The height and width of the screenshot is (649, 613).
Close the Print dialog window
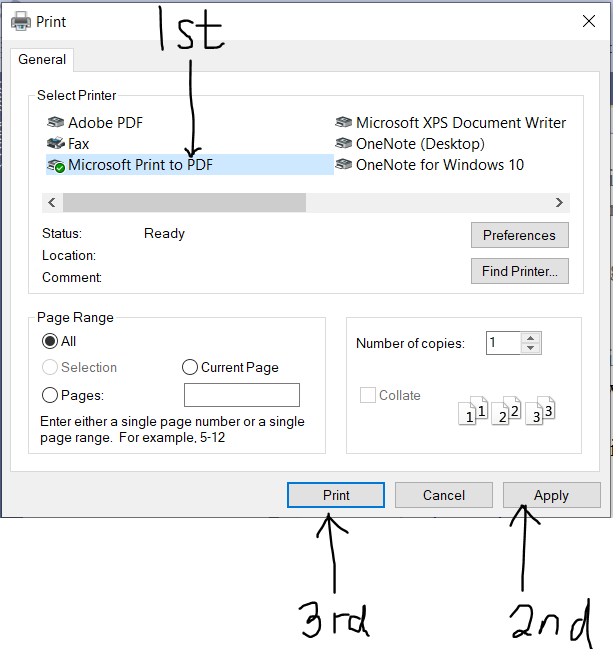[589, 21]
